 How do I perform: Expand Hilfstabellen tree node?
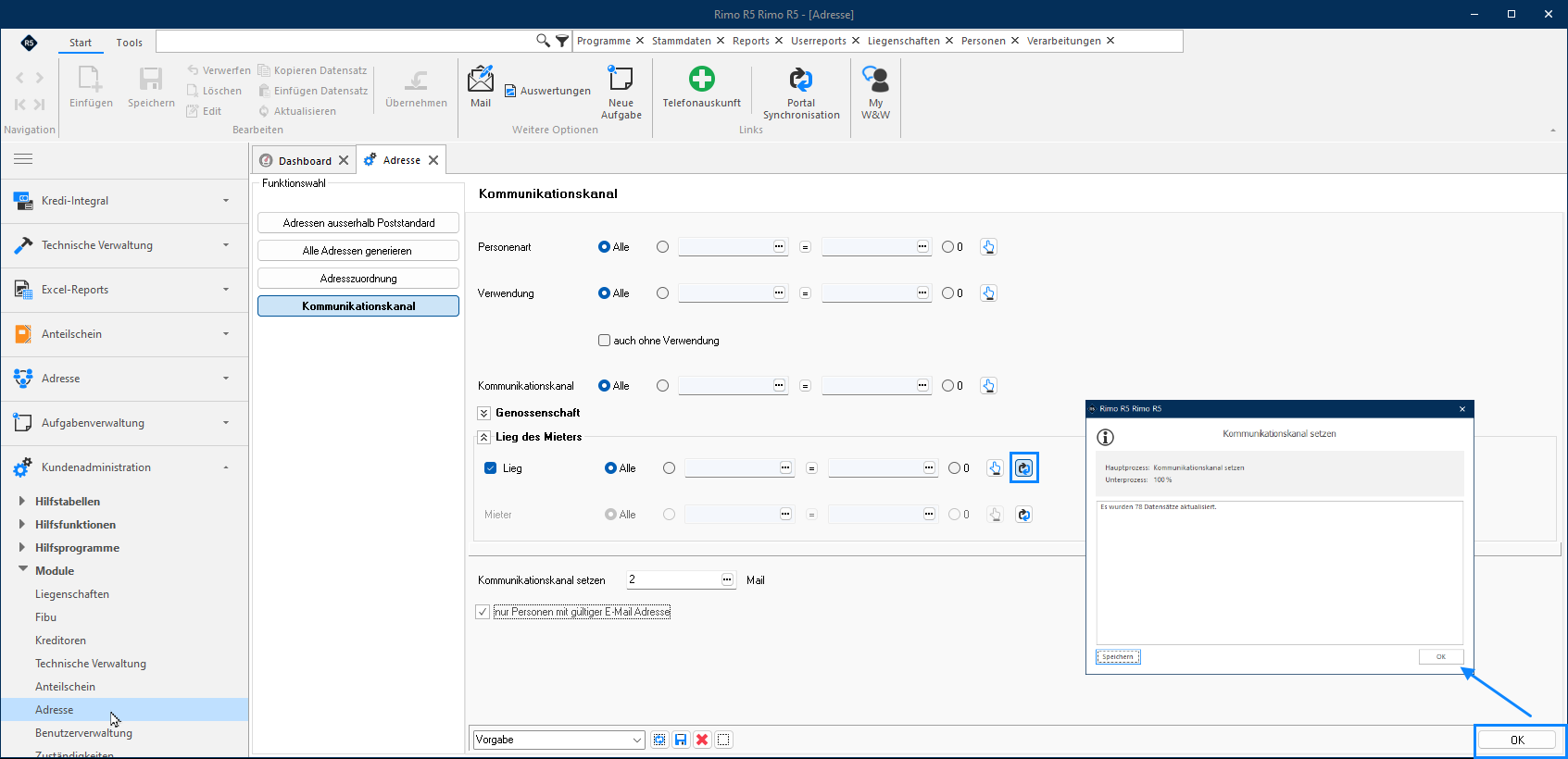tap(22, 501)
